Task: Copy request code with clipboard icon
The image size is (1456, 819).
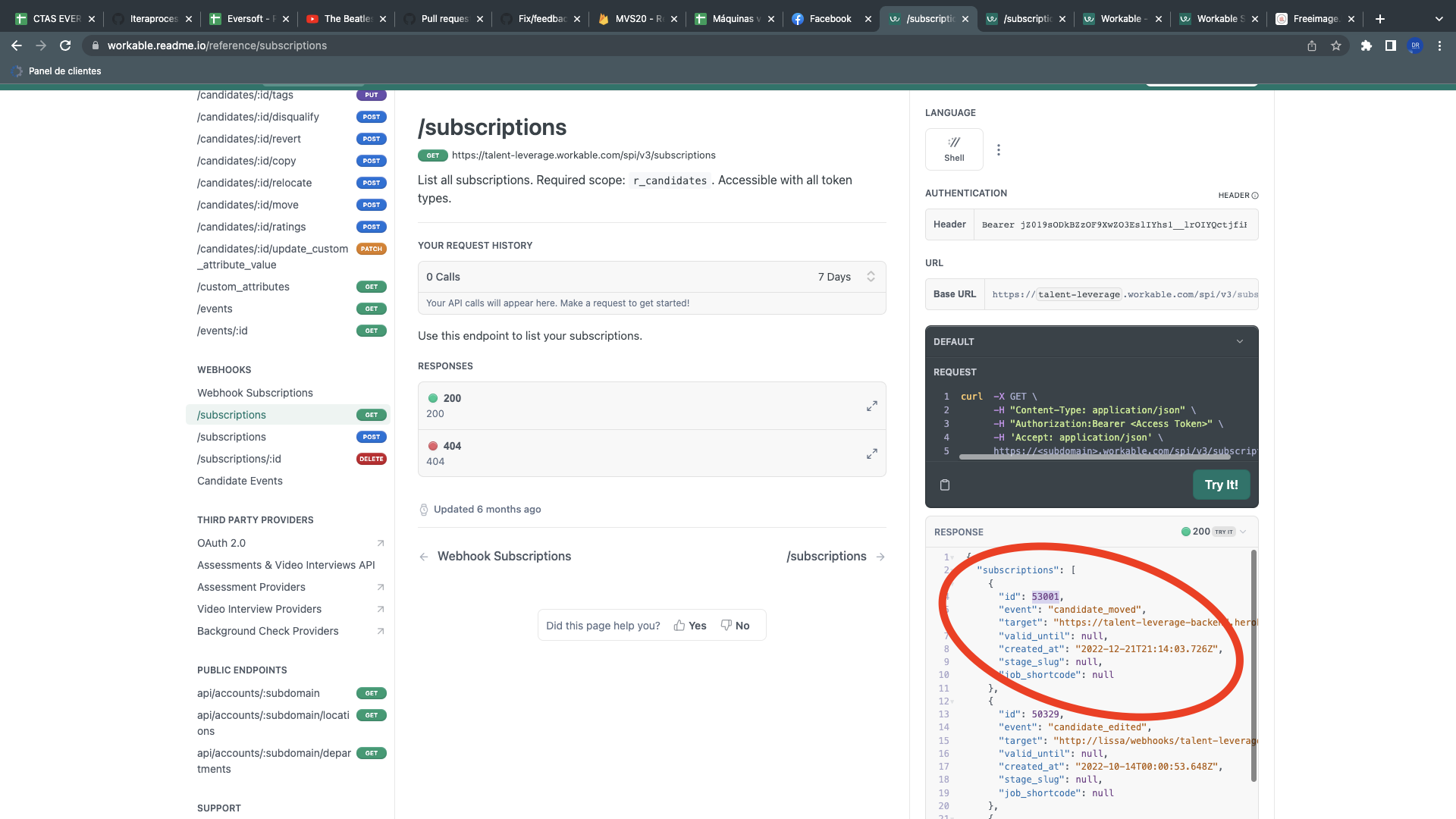Action: tap(945, 485)
